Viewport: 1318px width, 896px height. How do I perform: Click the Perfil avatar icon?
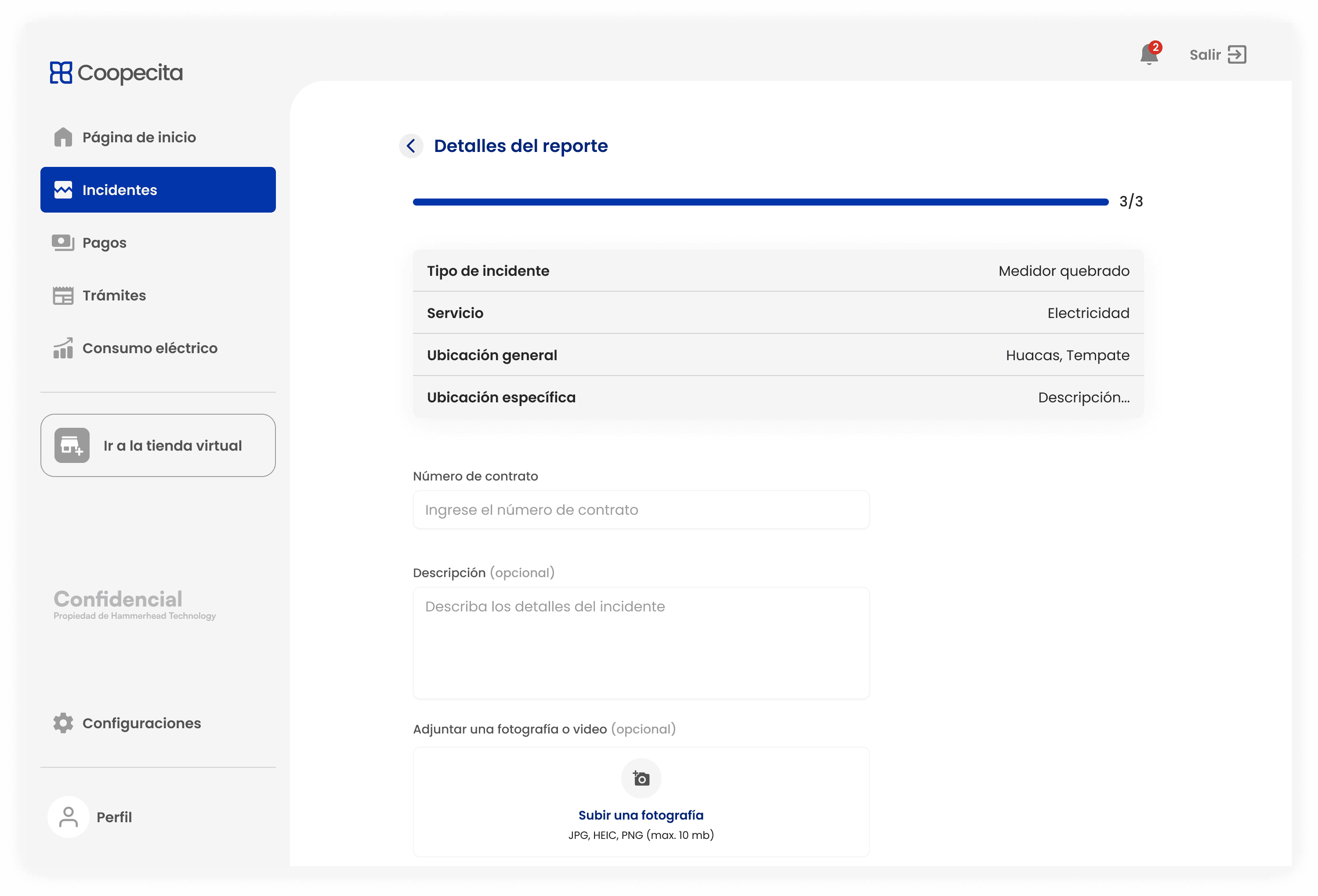click(x=69, y=817)
